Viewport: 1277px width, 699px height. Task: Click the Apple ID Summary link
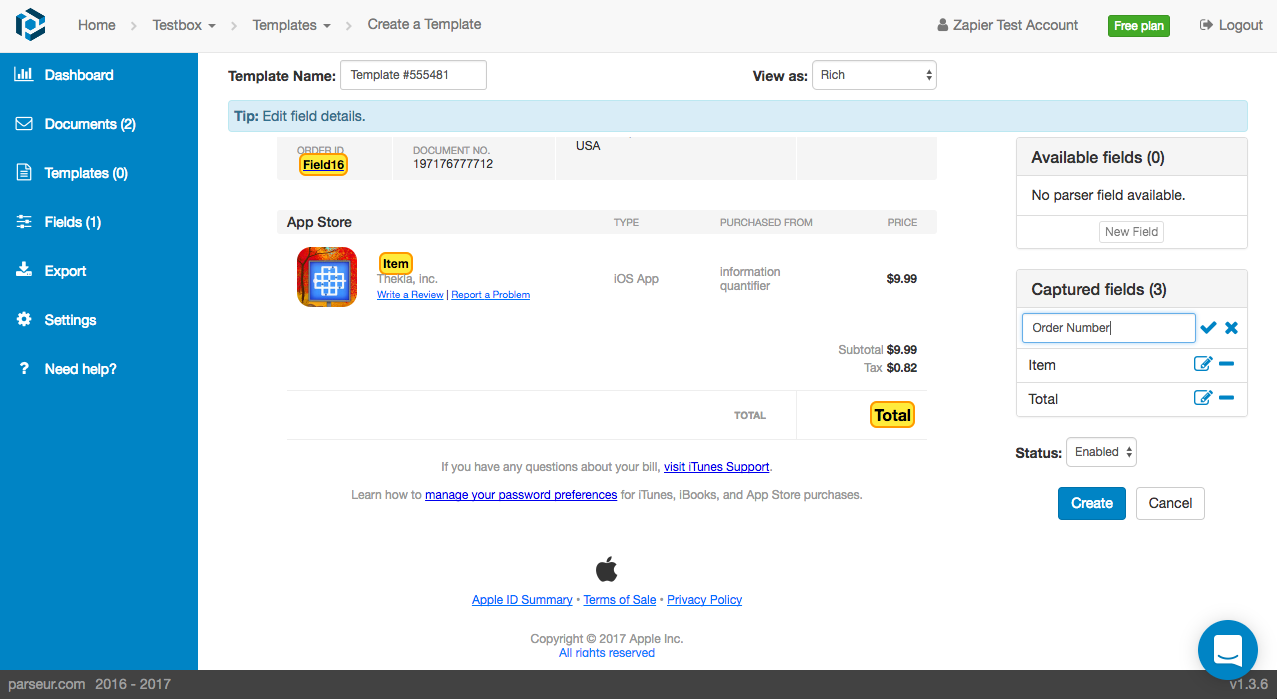tap(522, 600)
